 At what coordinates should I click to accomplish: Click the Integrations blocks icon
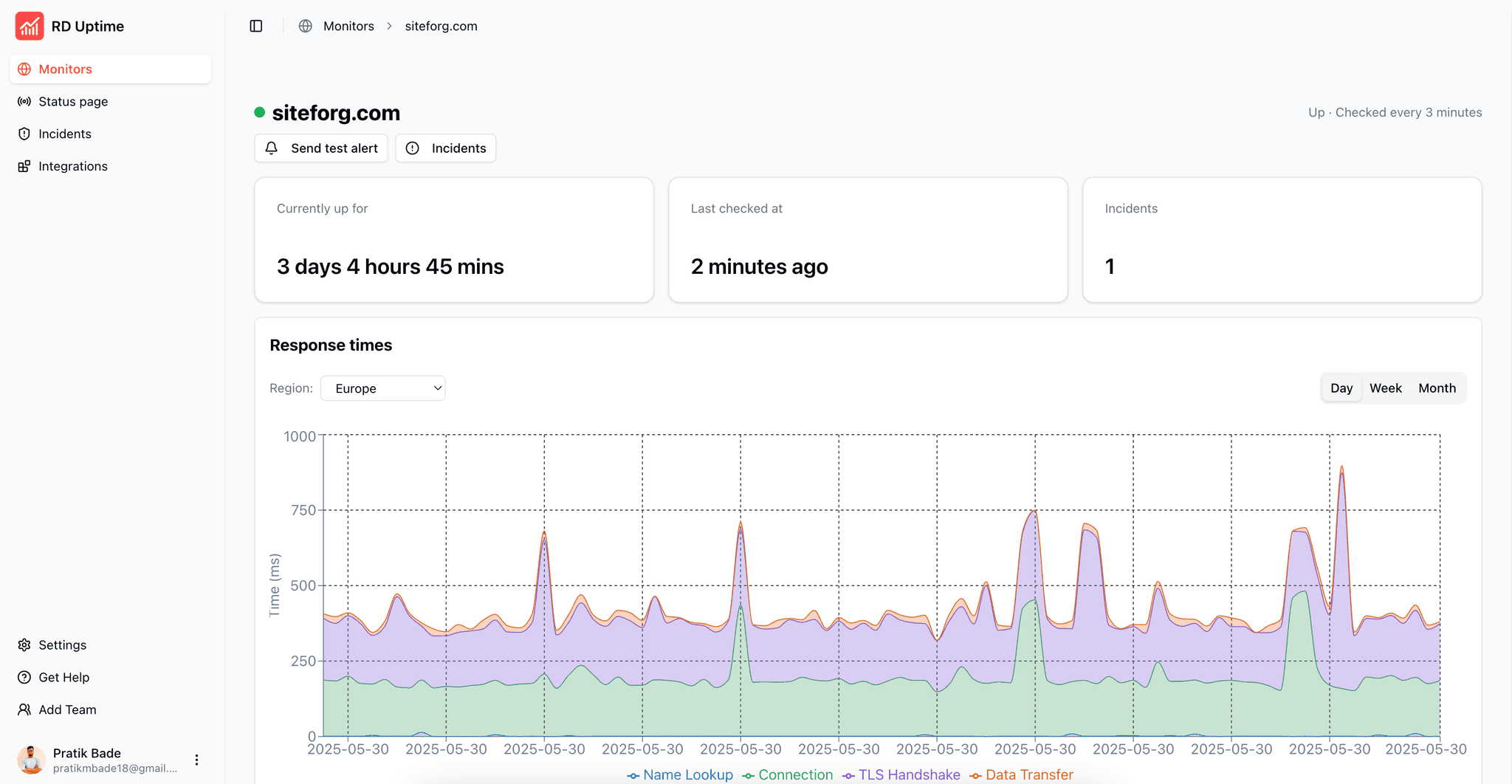pyautogui.click(x=24, y=166)
